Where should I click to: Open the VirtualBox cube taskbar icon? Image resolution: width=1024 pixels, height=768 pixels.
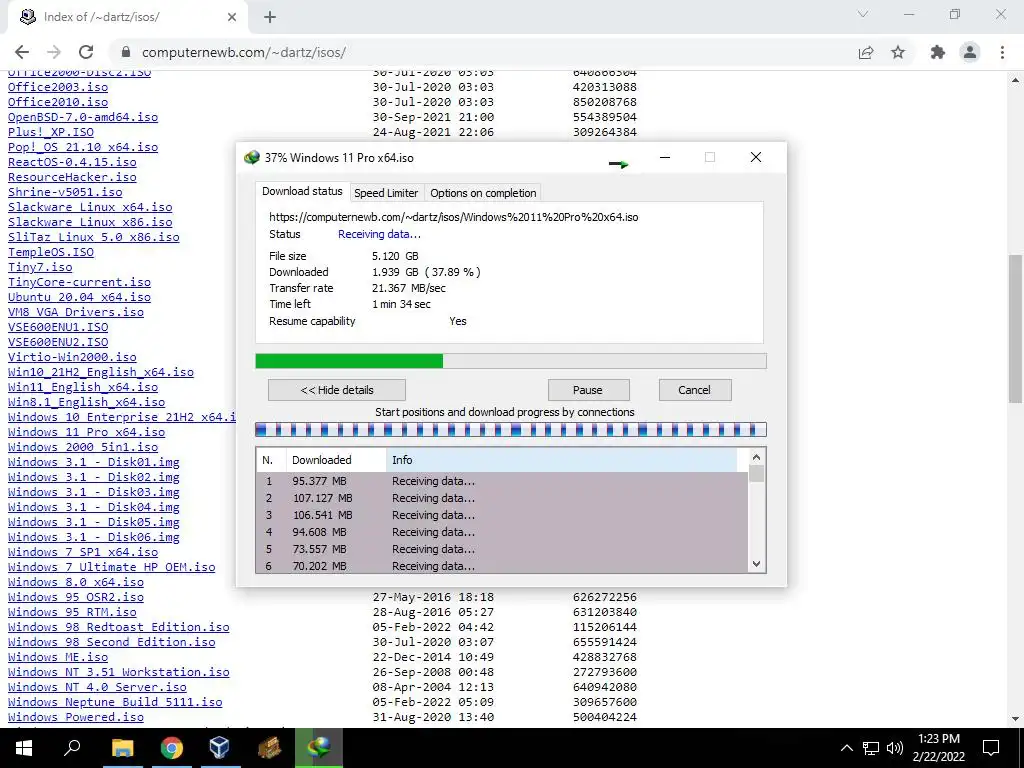(x=220, y=748)
